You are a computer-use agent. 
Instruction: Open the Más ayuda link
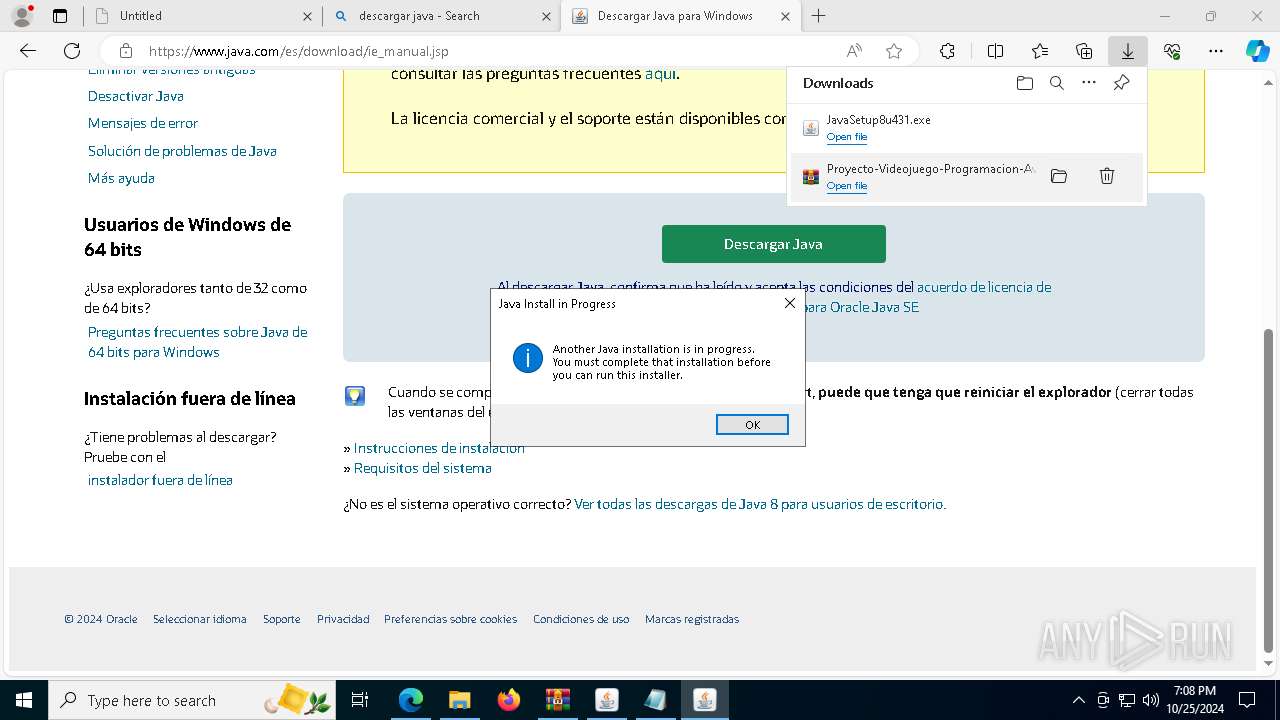tap(121, 178)
